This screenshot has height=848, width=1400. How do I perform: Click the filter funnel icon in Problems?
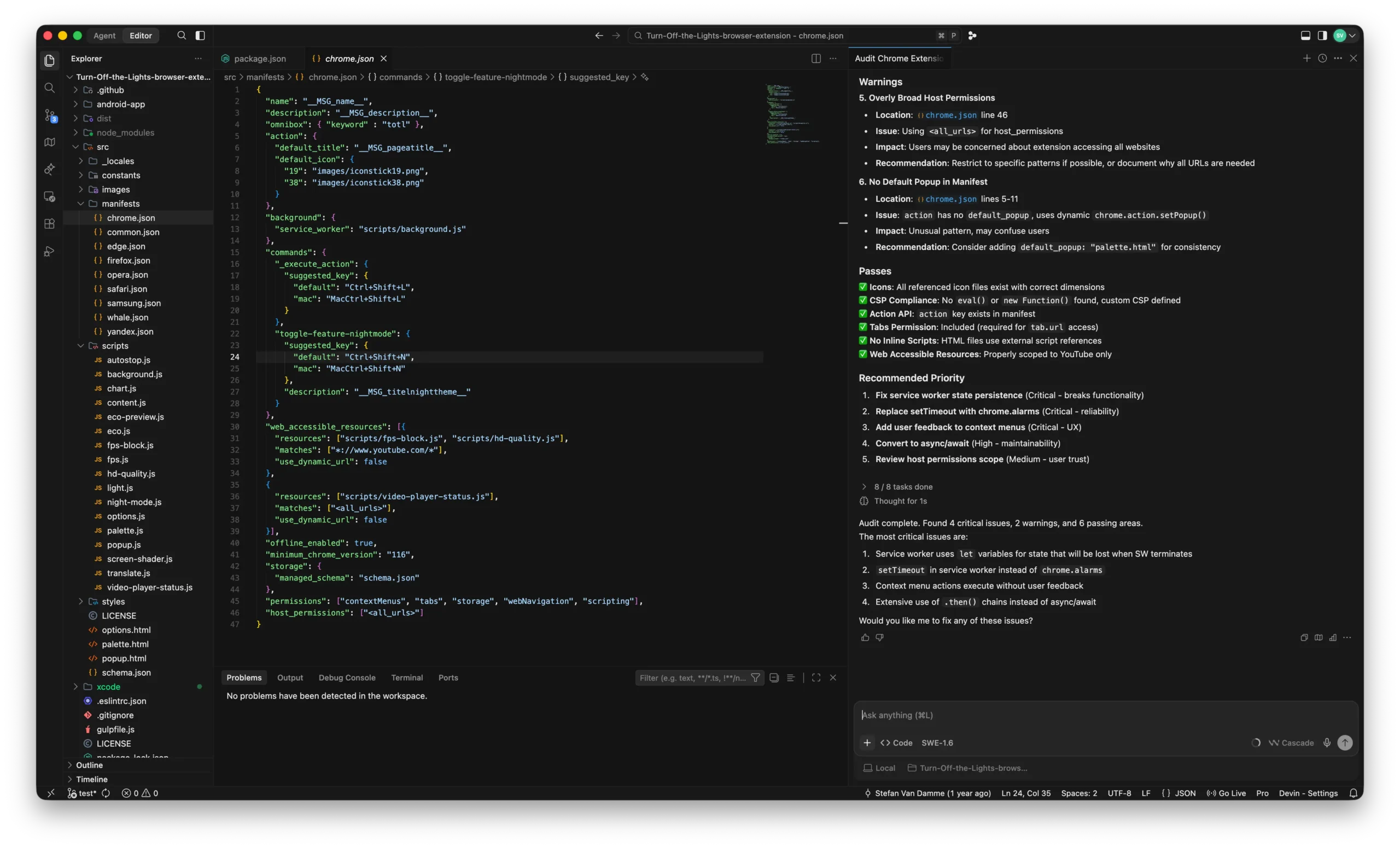pyautogui.click(x=755, y=677)
